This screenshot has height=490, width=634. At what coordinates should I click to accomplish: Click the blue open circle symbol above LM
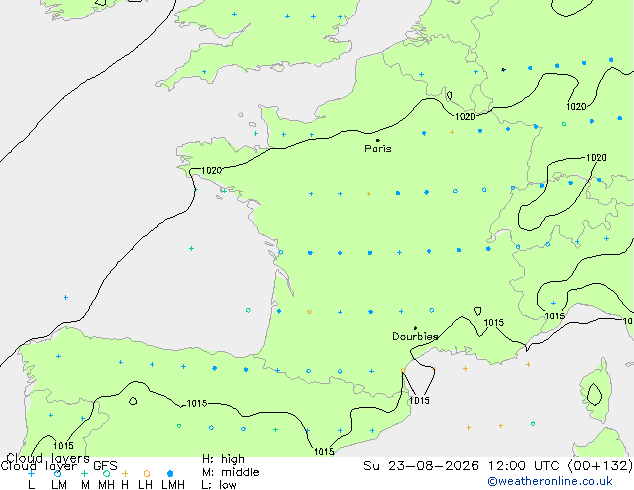click(57, 473)
